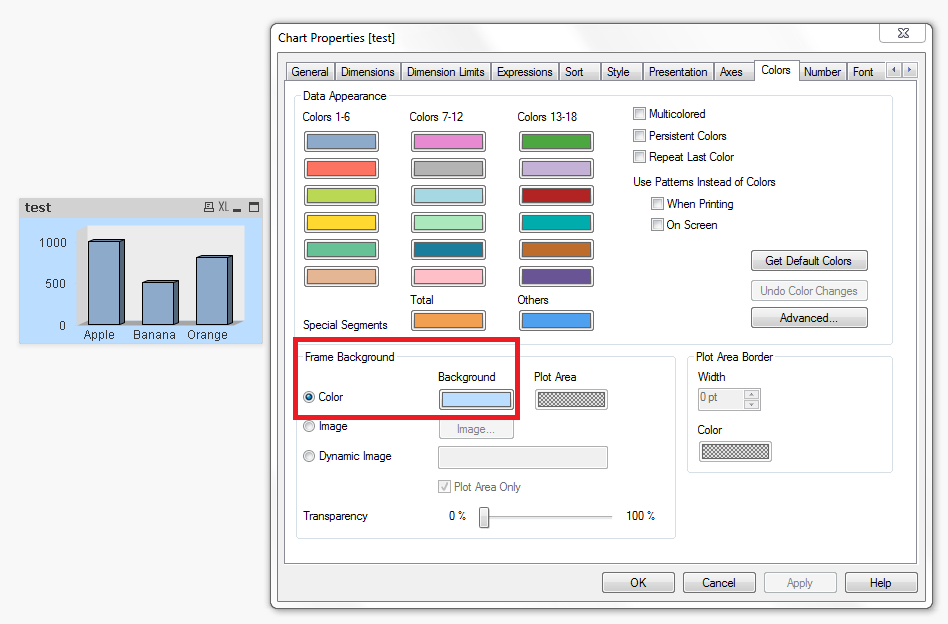
Task: Switch to the Presentation tab
Action: coord(678,72)
